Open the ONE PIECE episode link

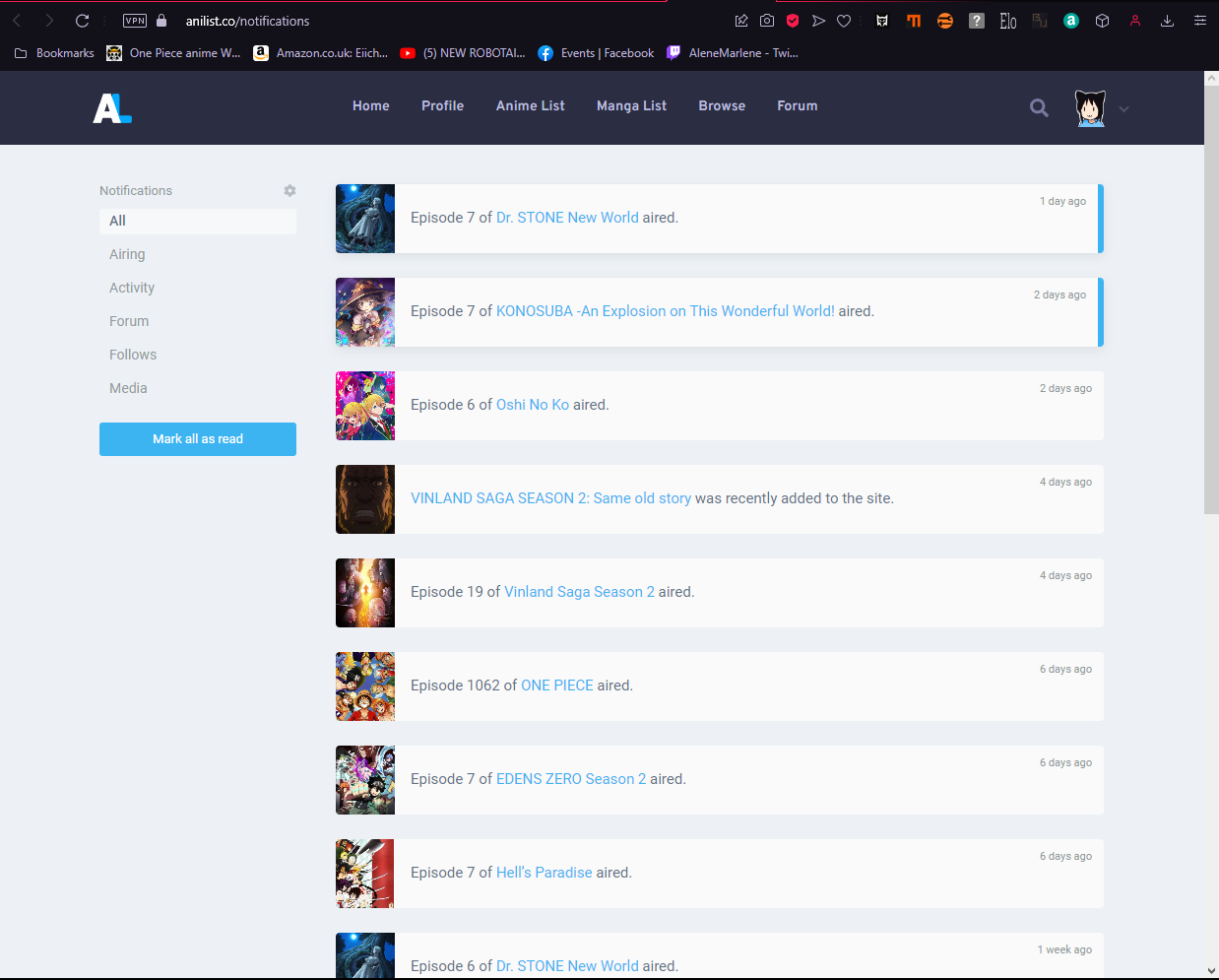(x=556, y=685)
